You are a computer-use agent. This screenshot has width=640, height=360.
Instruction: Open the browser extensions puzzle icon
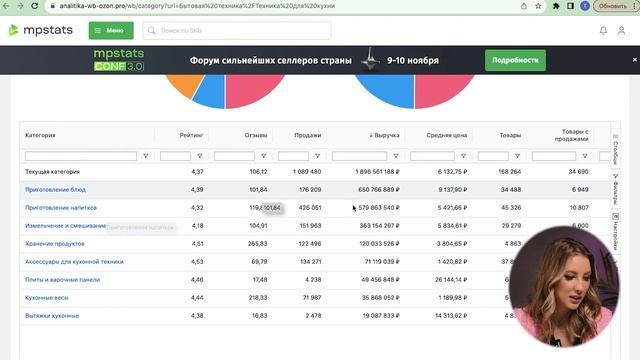coord(556,6)
